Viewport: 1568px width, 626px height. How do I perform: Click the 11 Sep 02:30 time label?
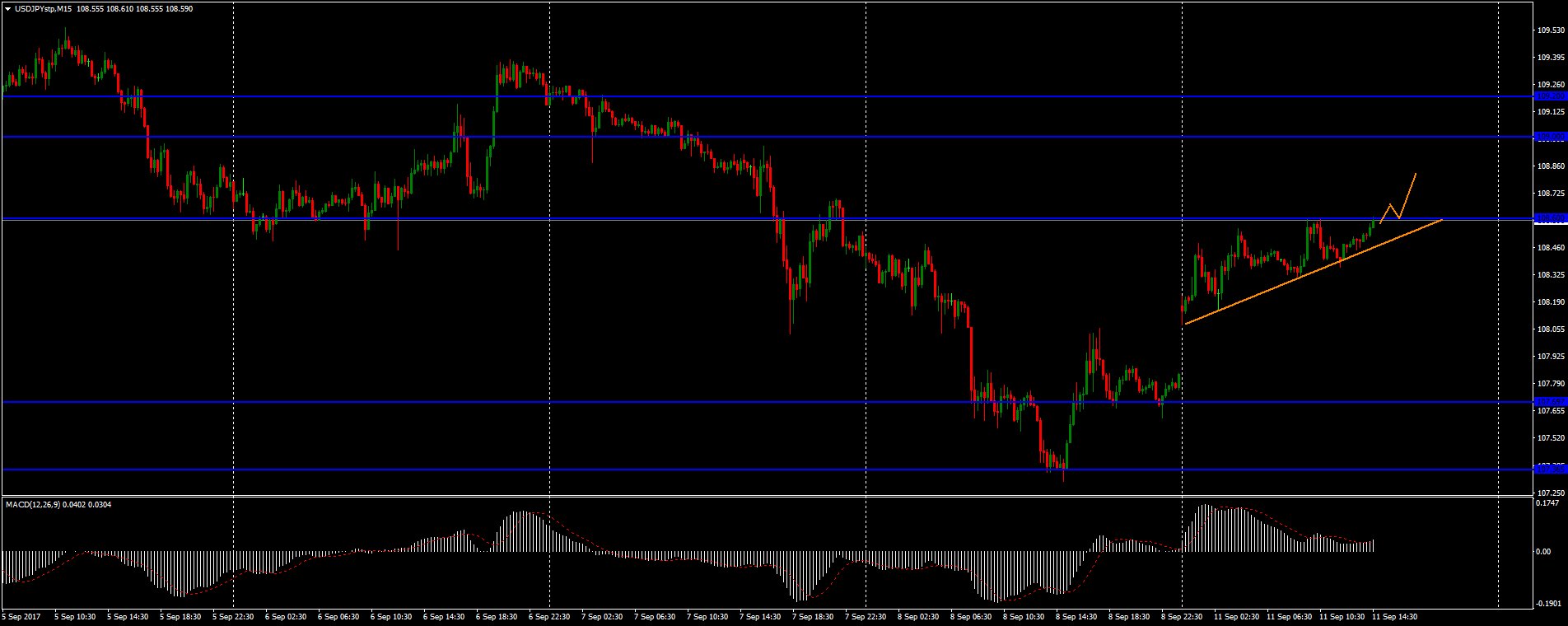click(1236, 616)
